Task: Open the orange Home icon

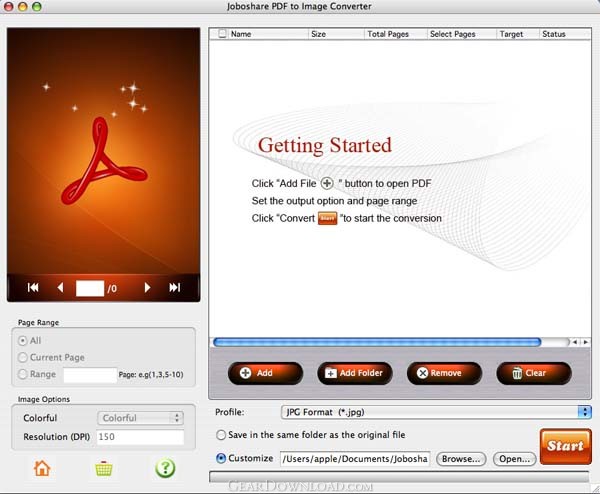Action: click(42, 468)
